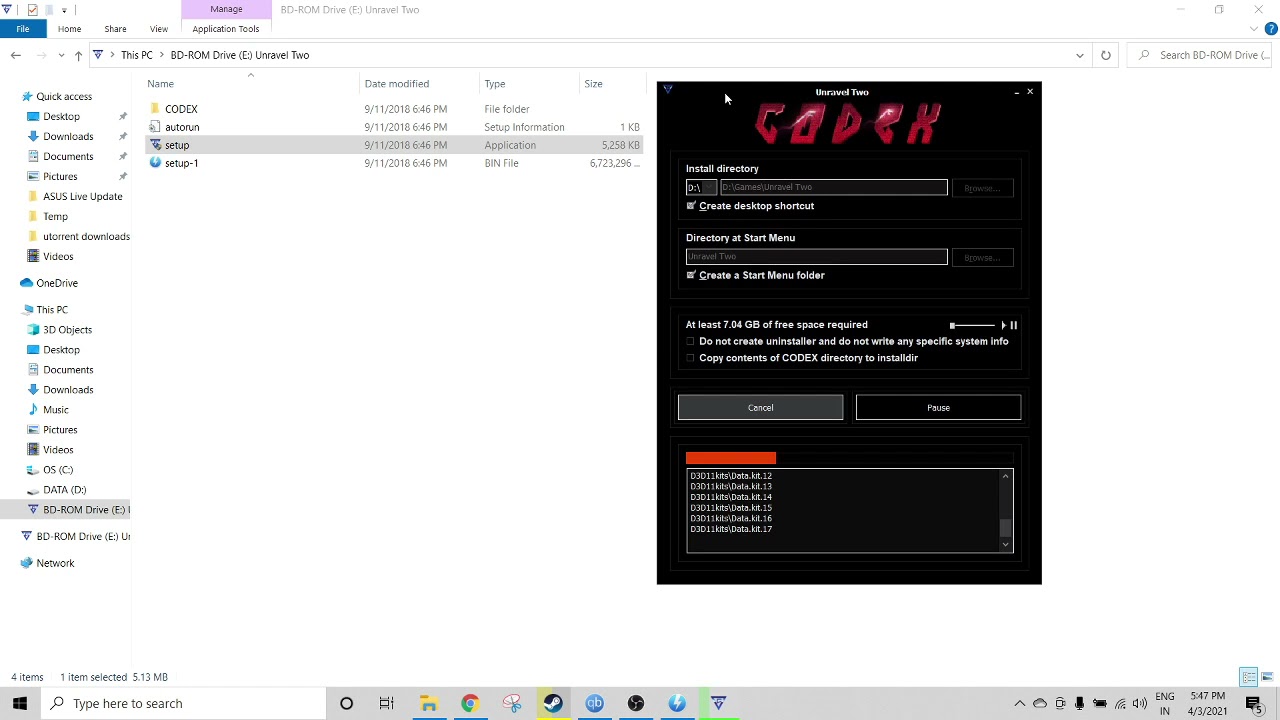The height and width of the screenshot is (720, 1280).
Task: Sort files by Name column header
Action: click(160, 84)
